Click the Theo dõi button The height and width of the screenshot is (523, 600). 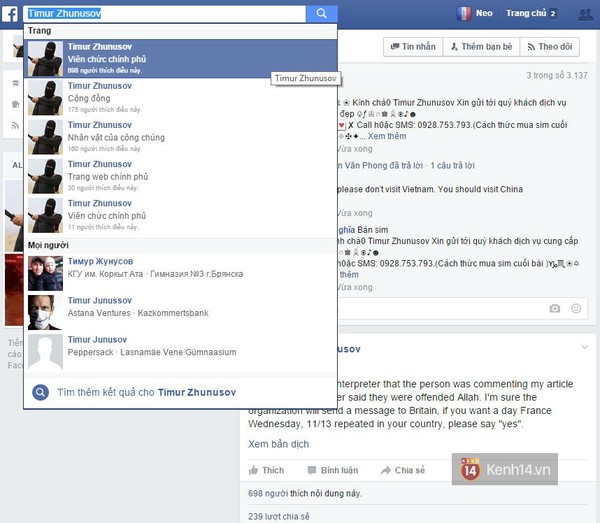[549, 47]
